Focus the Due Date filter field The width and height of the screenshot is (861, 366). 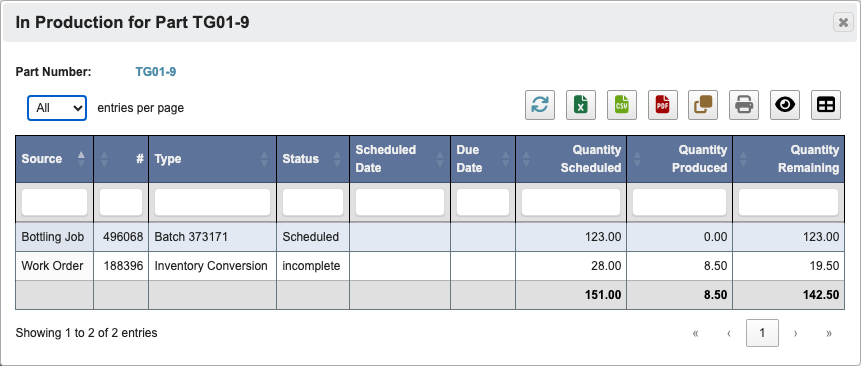click(x=483, y=202)
